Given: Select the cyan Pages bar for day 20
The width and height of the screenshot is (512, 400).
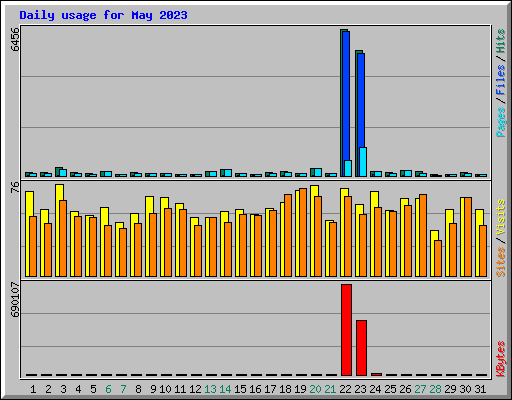Looking at the screenshot, I should coord(318,173).
